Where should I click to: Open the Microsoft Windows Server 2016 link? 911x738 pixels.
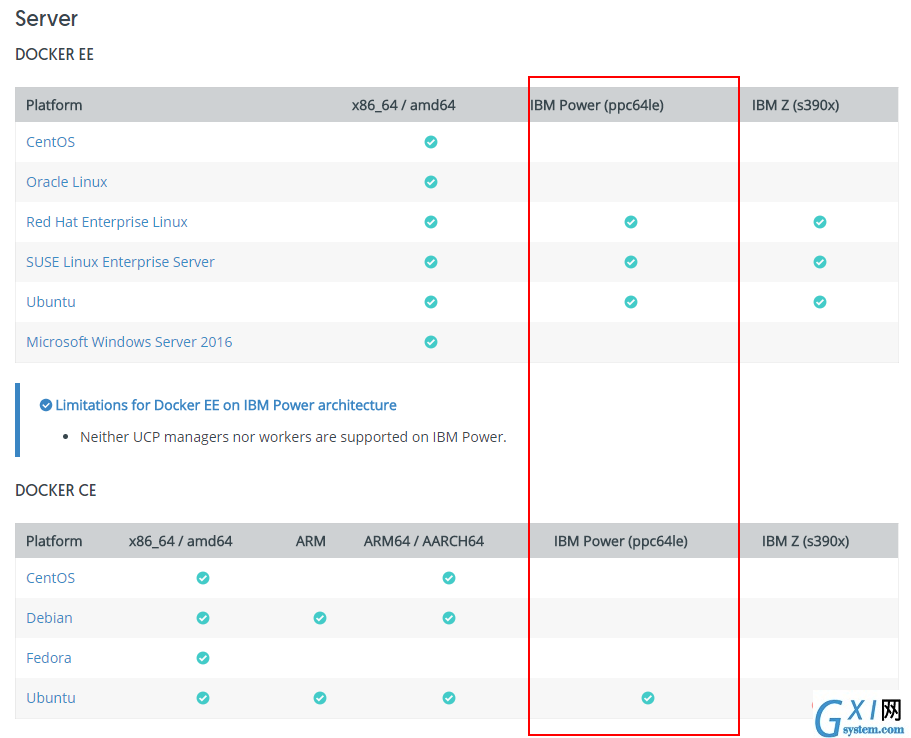coord(129,342)
